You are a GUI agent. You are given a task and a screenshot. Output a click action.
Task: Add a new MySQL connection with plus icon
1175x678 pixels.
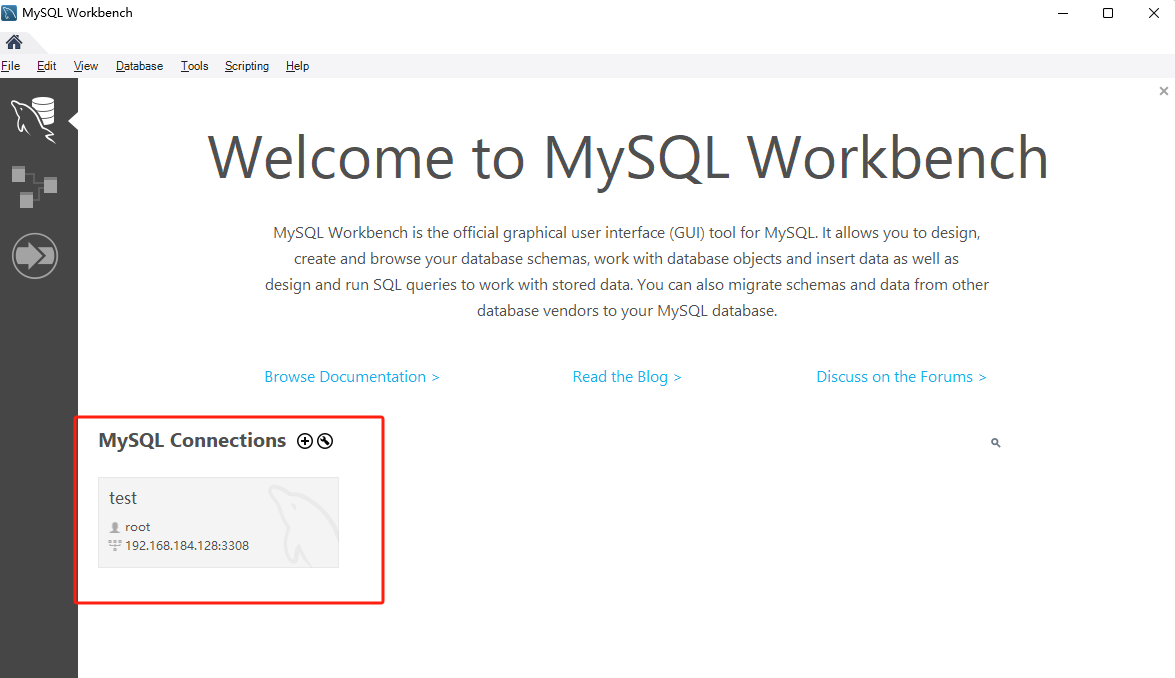(304, 441)
